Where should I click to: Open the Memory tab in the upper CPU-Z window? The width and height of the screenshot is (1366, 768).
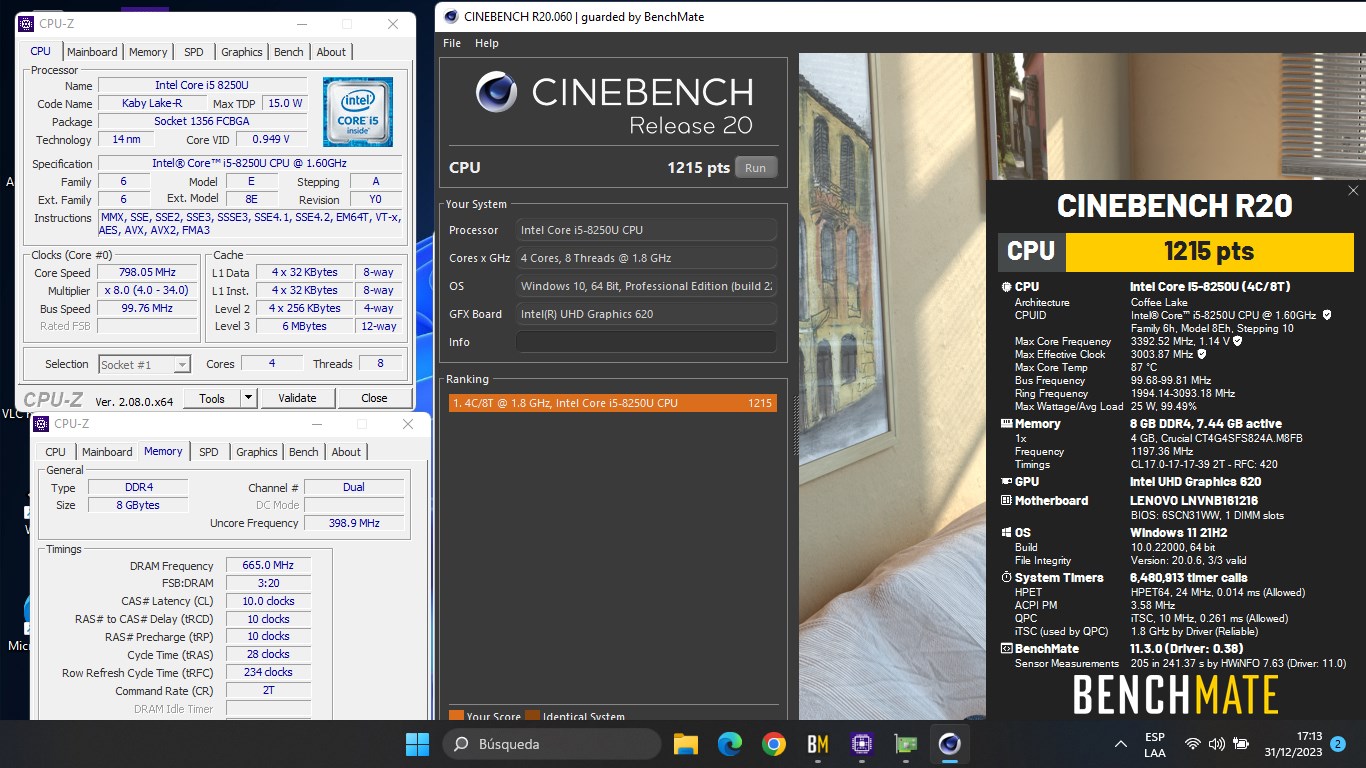(x=148, y=52)
